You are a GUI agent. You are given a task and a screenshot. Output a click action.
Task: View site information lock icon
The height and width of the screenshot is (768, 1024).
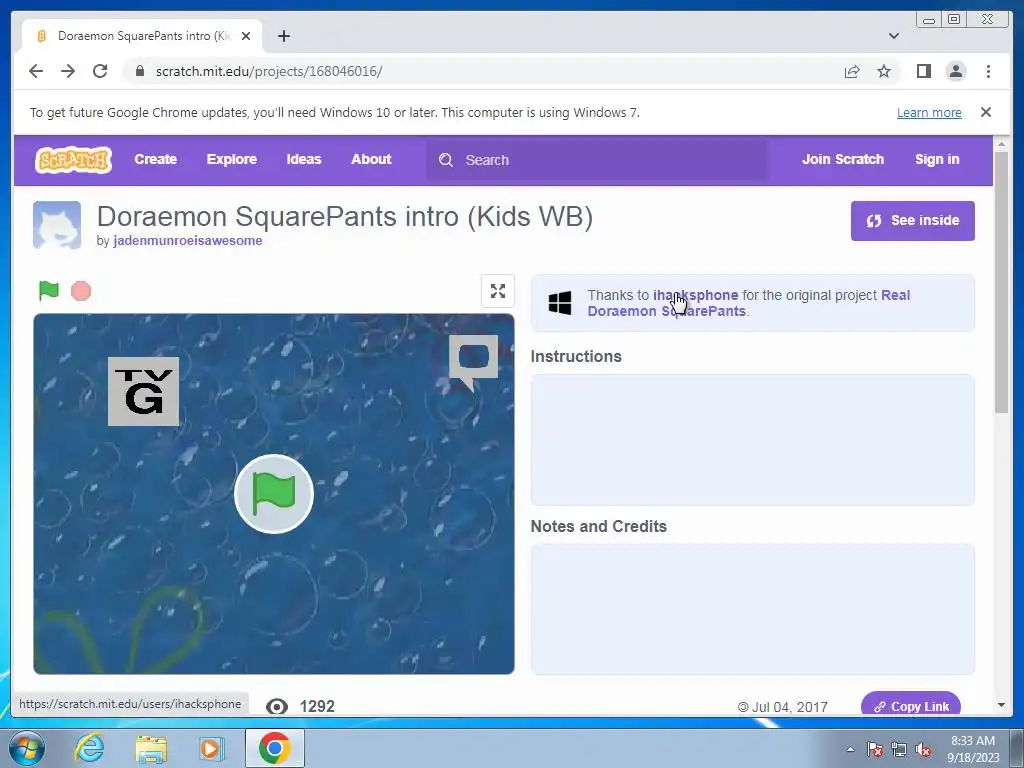(140, 71)
